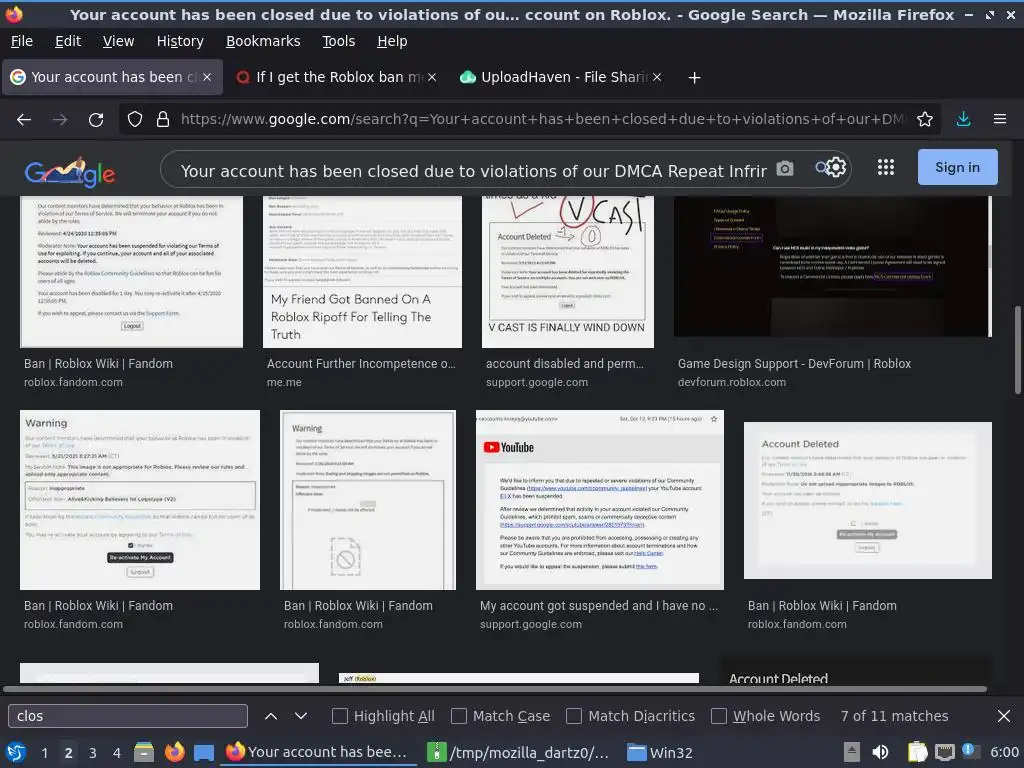Open account disabled and perm result
Viewport: 1024px width, 768px height.
point(564,364)
